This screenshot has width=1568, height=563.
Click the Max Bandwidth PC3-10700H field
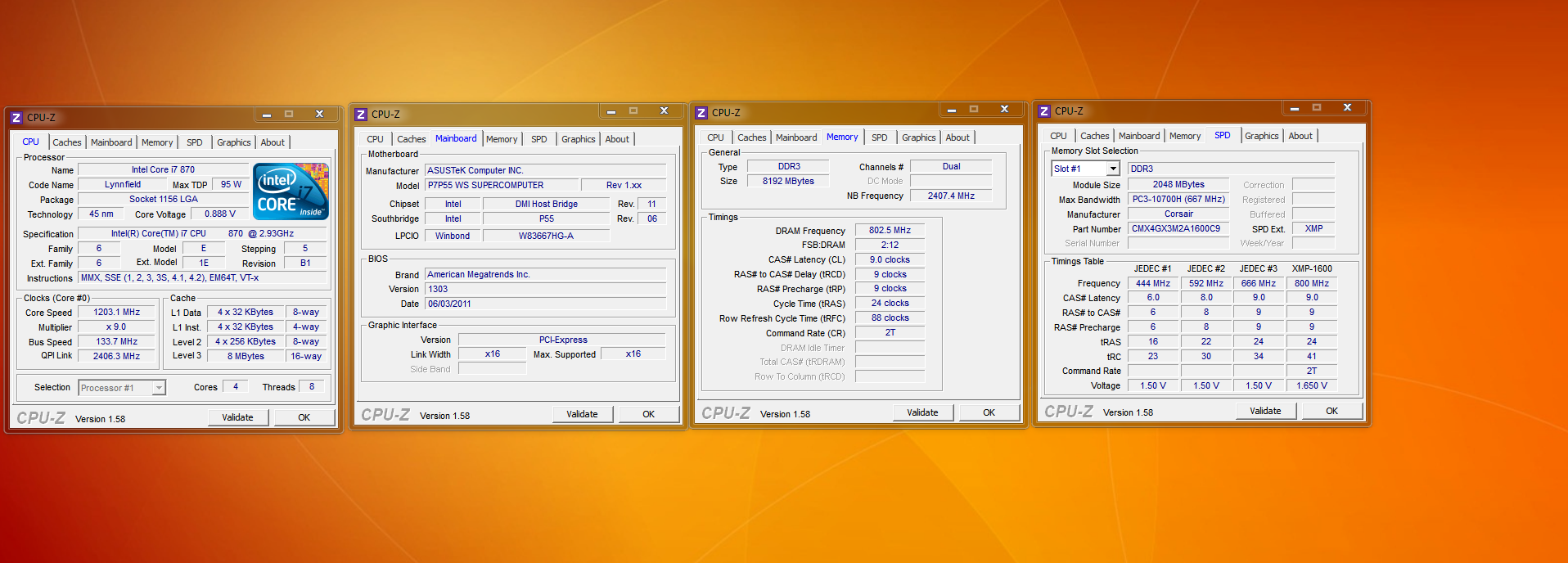[1178, 200]
